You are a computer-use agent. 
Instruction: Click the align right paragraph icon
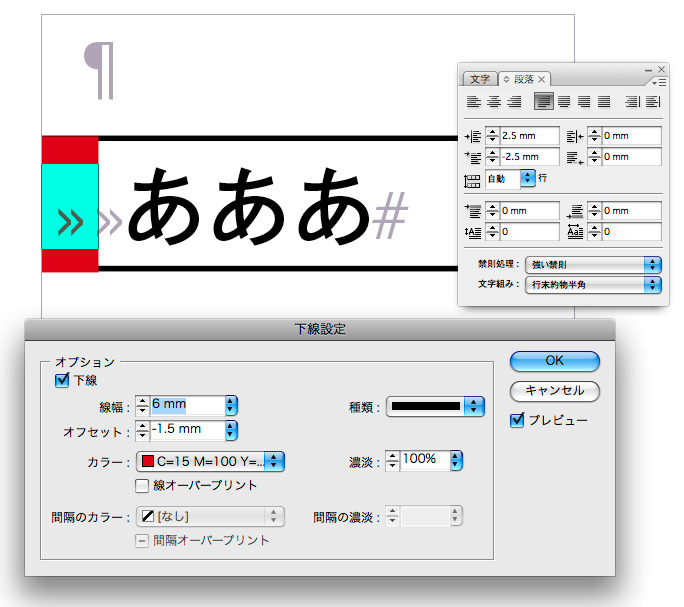[x=515, y=102]
